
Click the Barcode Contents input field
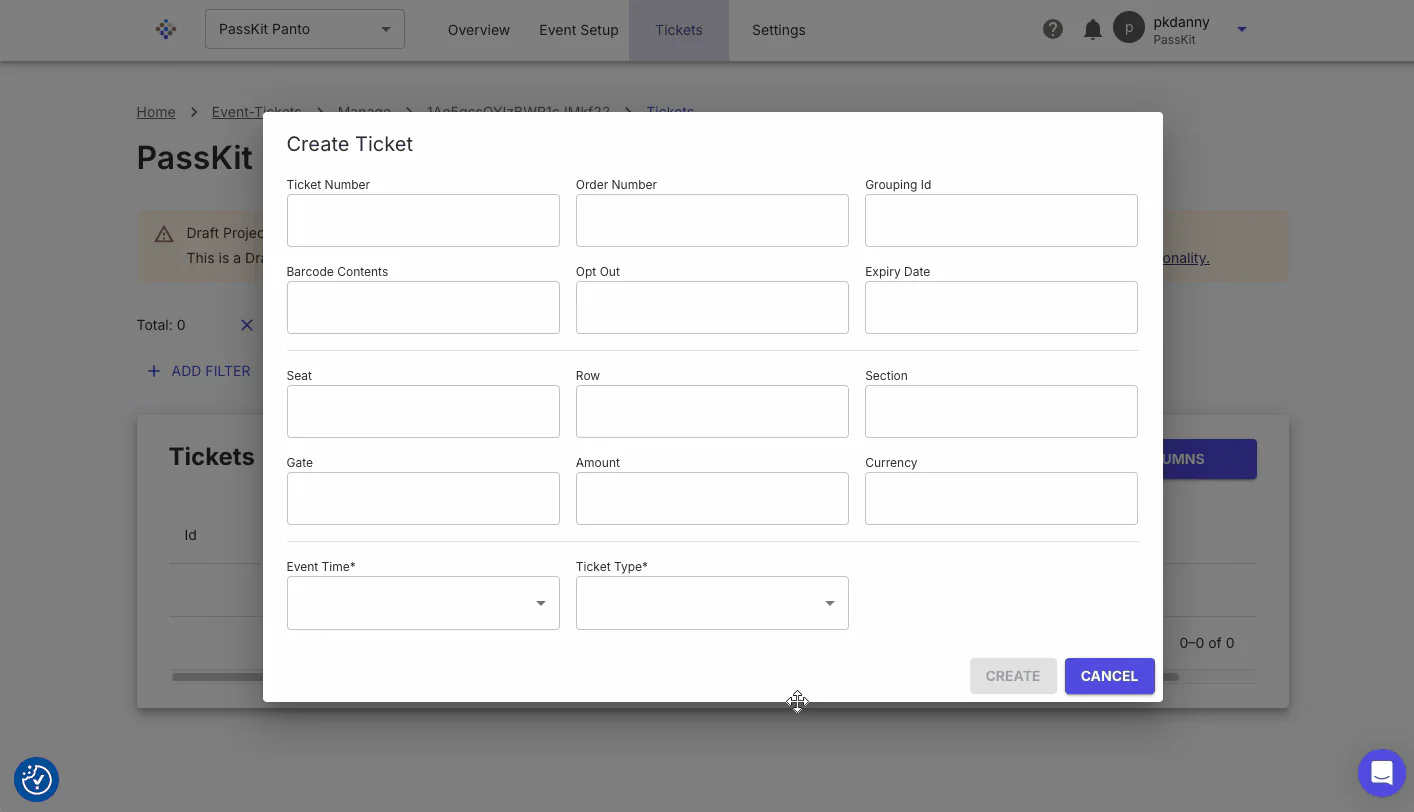coord(423,307)
